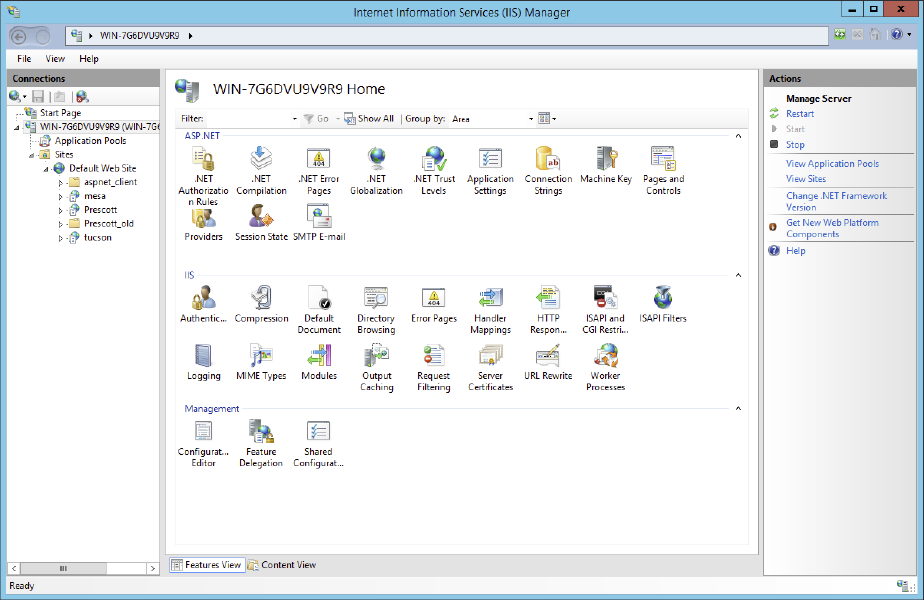Open Logging feature
Image resolution: width=924 pixels, height=601 pixels.
[203, 362]
